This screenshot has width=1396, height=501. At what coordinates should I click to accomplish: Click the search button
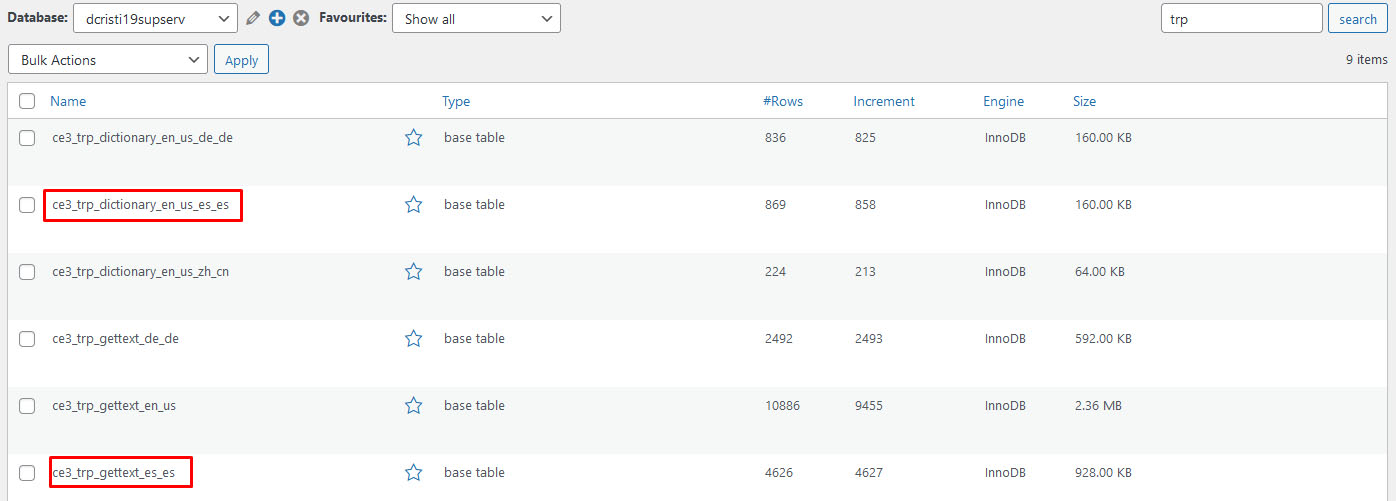pyautogui.click(x=1358, y=19)
